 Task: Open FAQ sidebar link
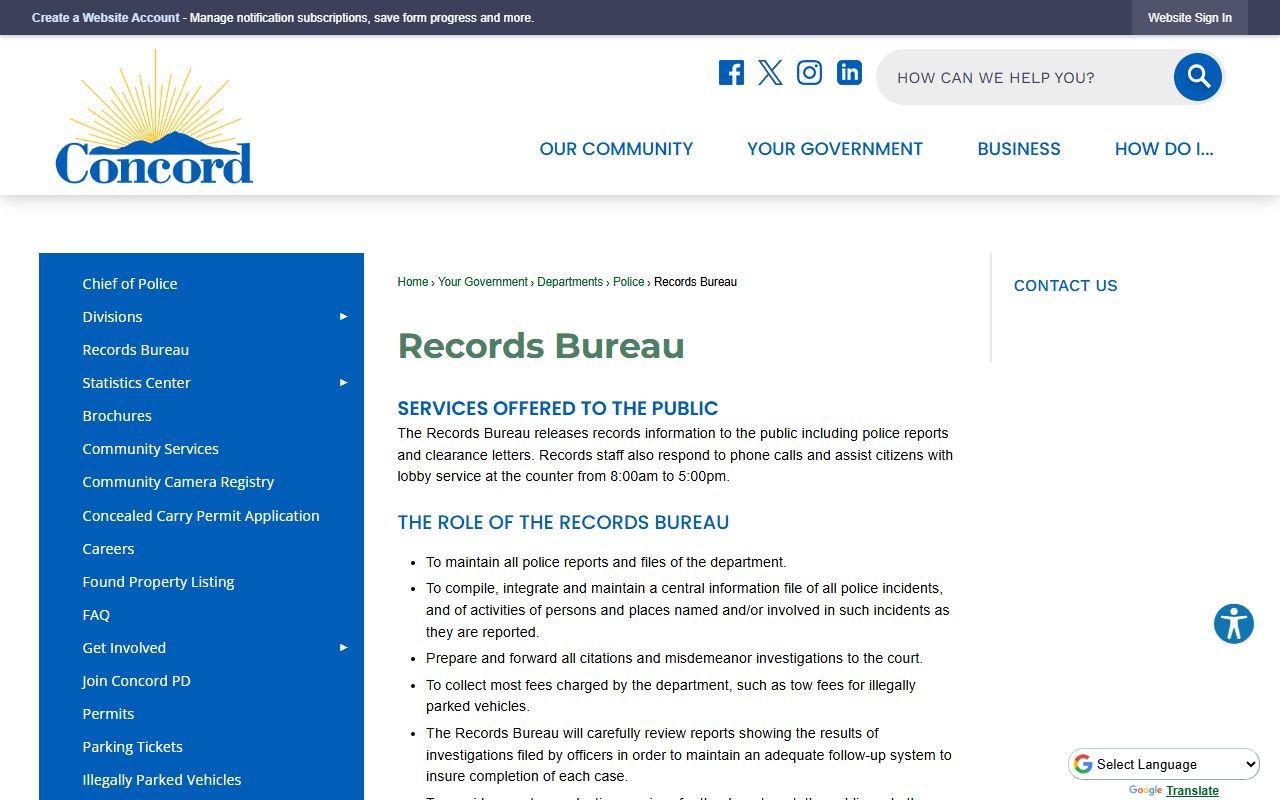point(96,615)
